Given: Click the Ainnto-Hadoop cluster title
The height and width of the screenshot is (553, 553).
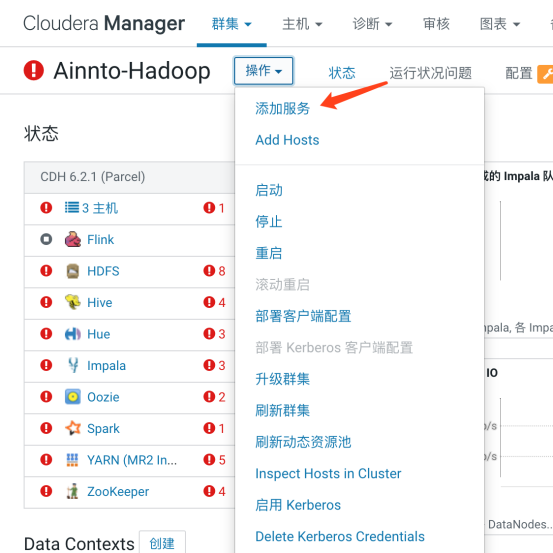Looking at the screenshot, I should pos(132,71).
